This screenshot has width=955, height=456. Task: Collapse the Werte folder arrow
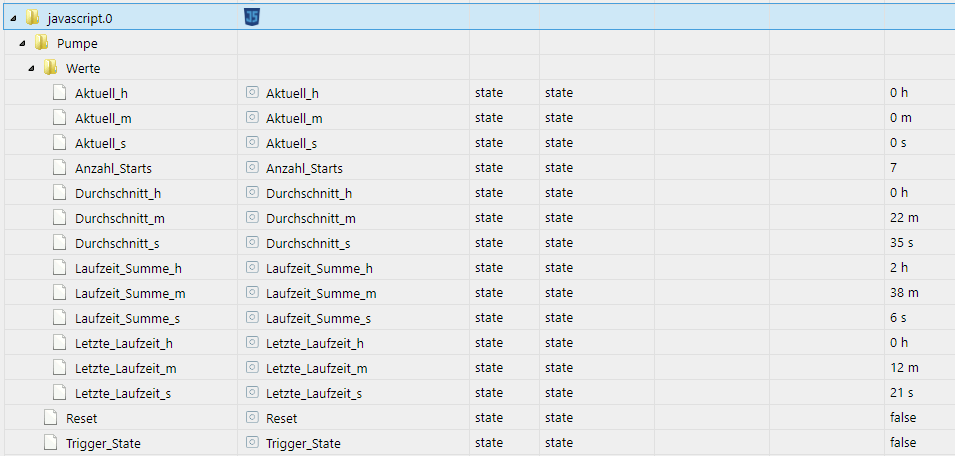(31, 68)
